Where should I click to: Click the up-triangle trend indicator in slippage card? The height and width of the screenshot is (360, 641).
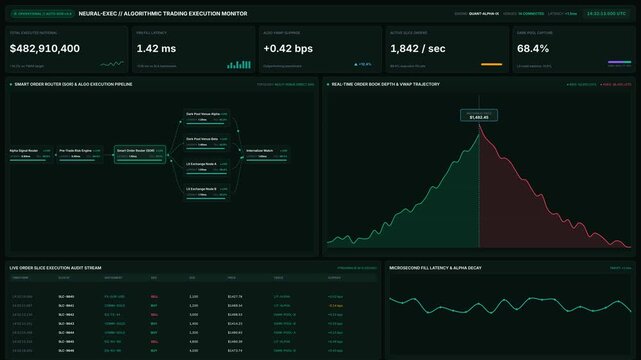(x=356, y=65)
